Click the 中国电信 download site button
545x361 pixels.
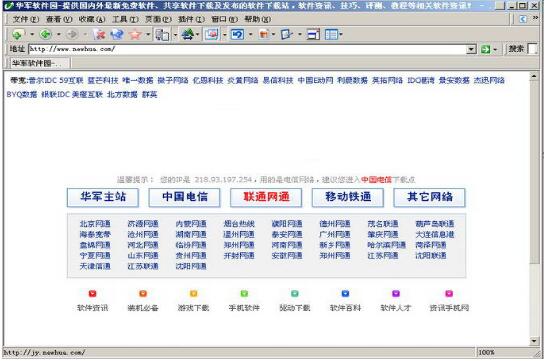point(185,197)
